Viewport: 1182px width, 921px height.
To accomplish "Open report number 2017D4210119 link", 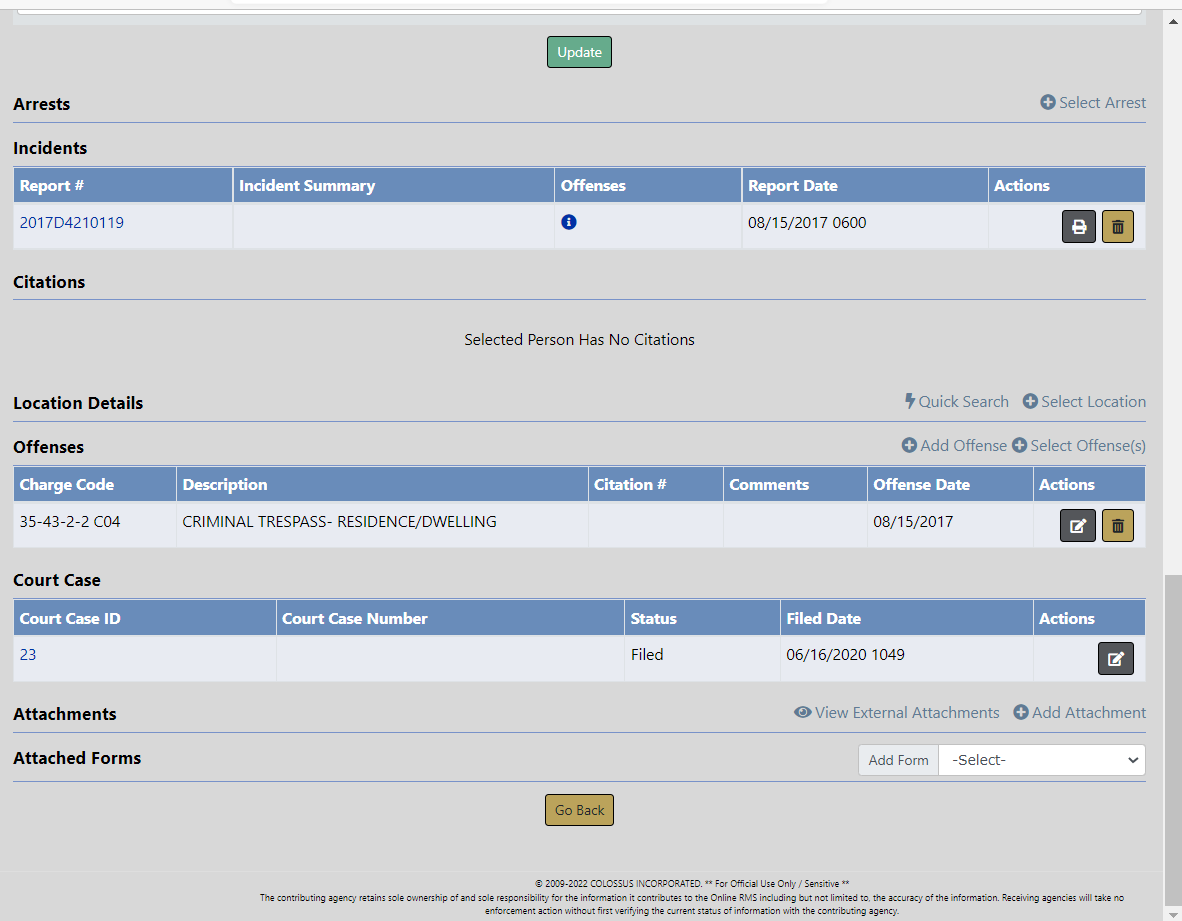I will (x=72, y=223).
